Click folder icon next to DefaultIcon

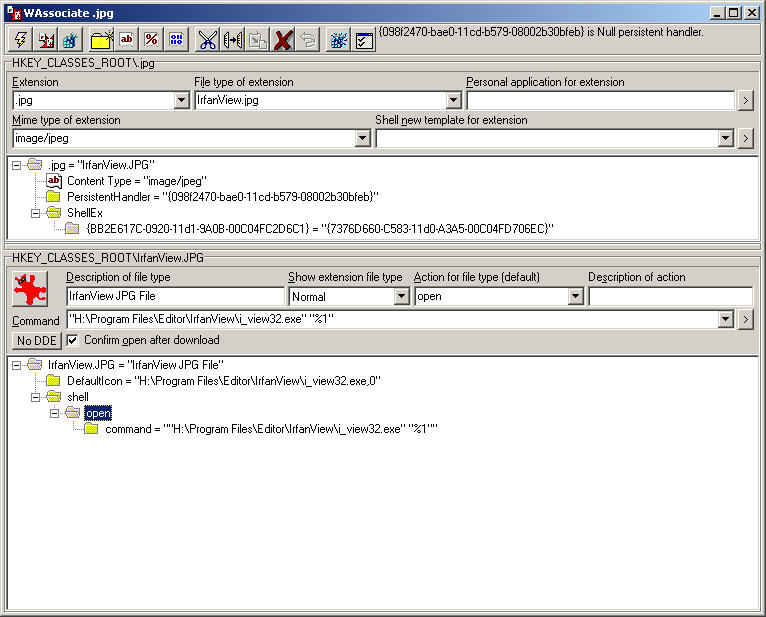tap(53, 381)
